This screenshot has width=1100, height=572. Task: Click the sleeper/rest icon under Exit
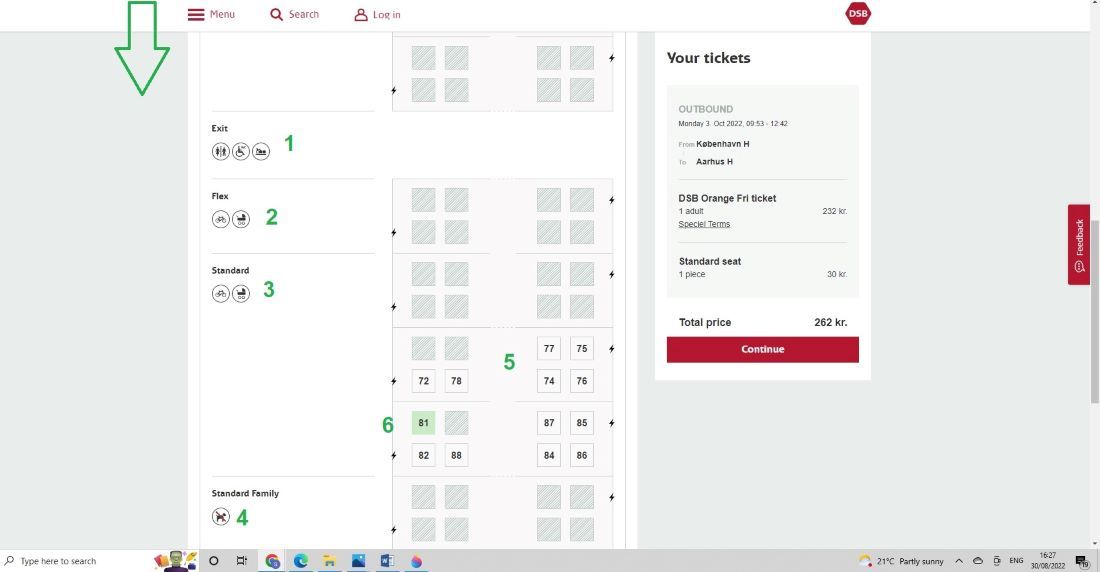tap(261, 151)
